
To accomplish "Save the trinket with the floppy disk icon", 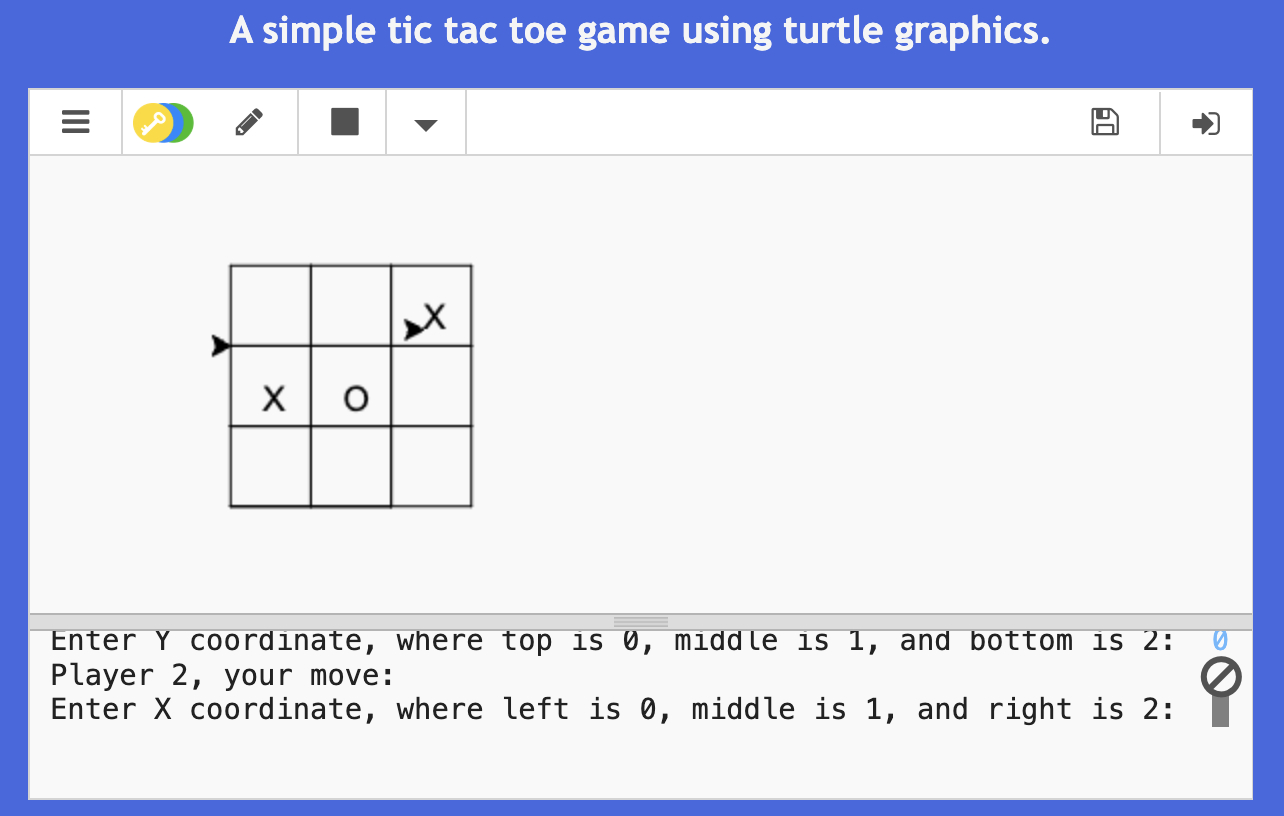I will [1105, 122].
